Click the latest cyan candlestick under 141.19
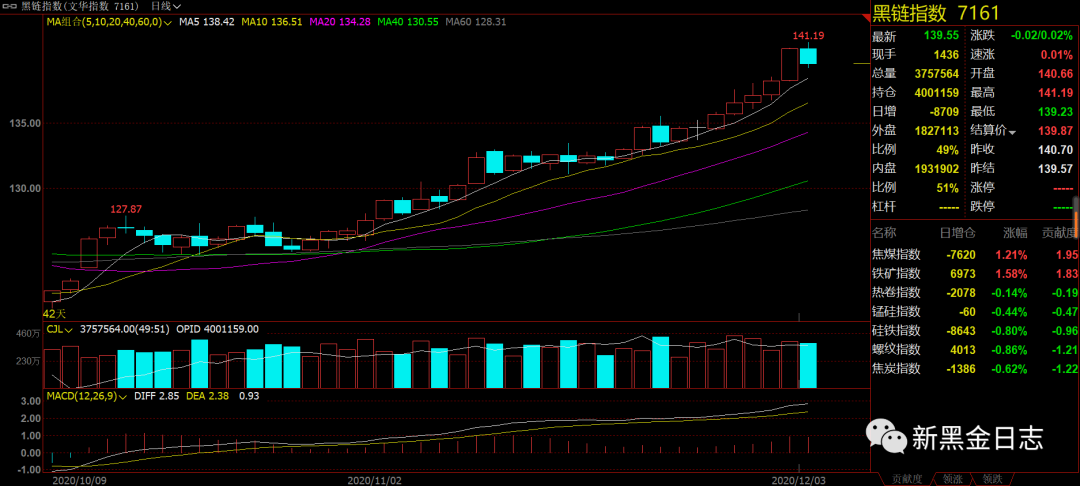This screenshot has width=1080, height=486. tap(808, 56)
